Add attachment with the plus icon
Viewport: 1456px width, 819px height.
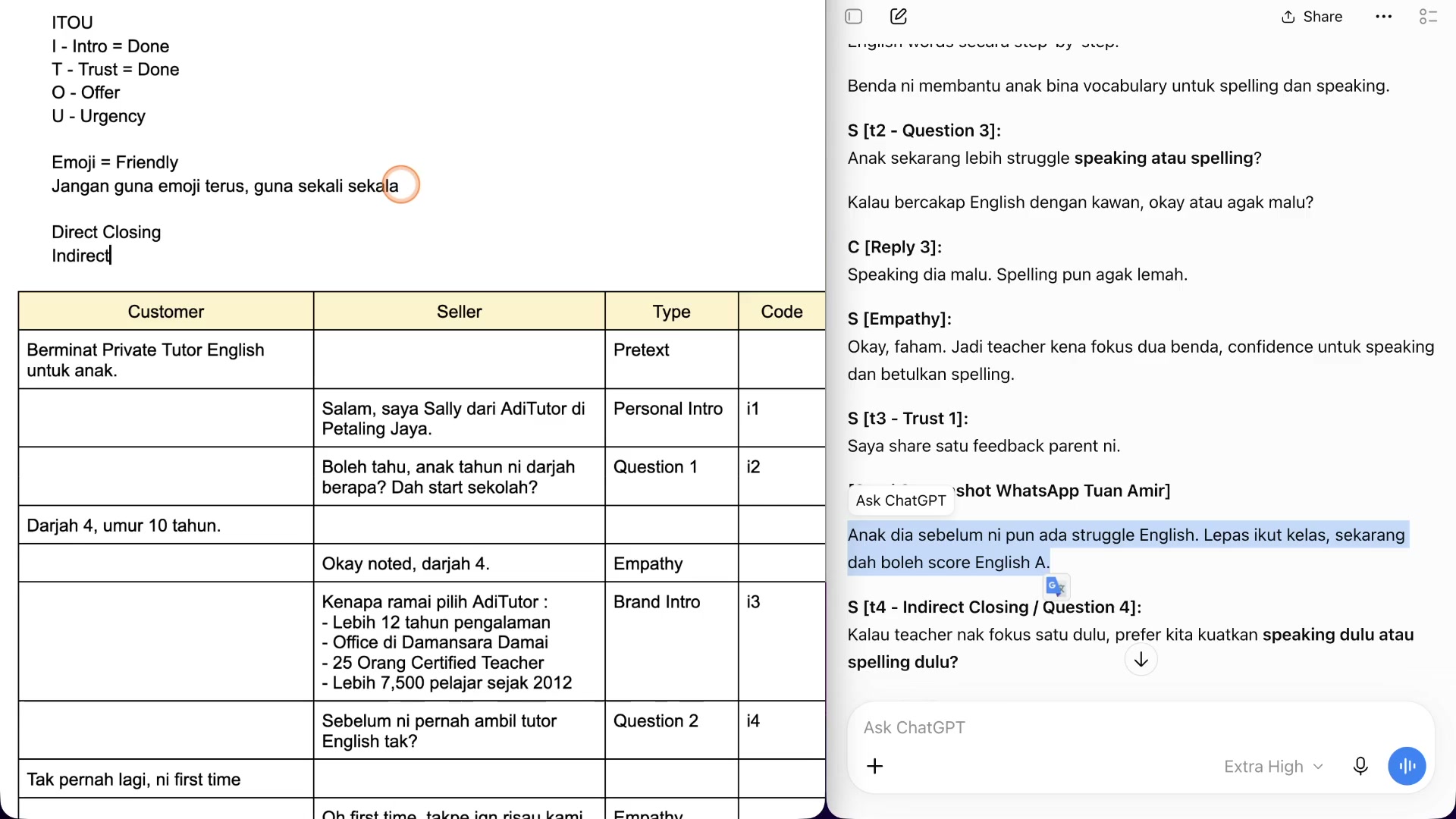[x=875, y=767]
